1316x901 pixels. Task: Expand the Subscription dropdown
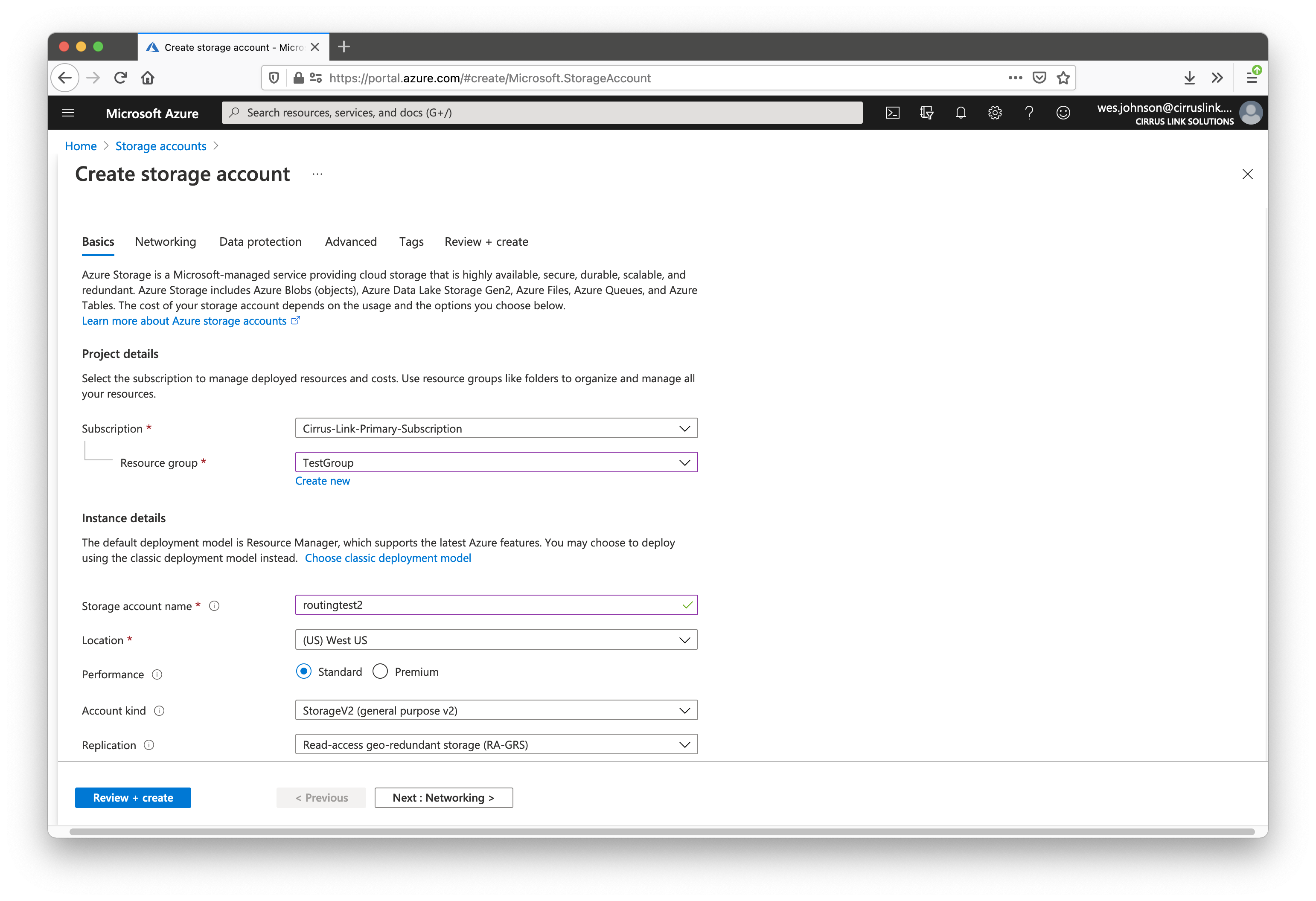click(x=496, y=428)
